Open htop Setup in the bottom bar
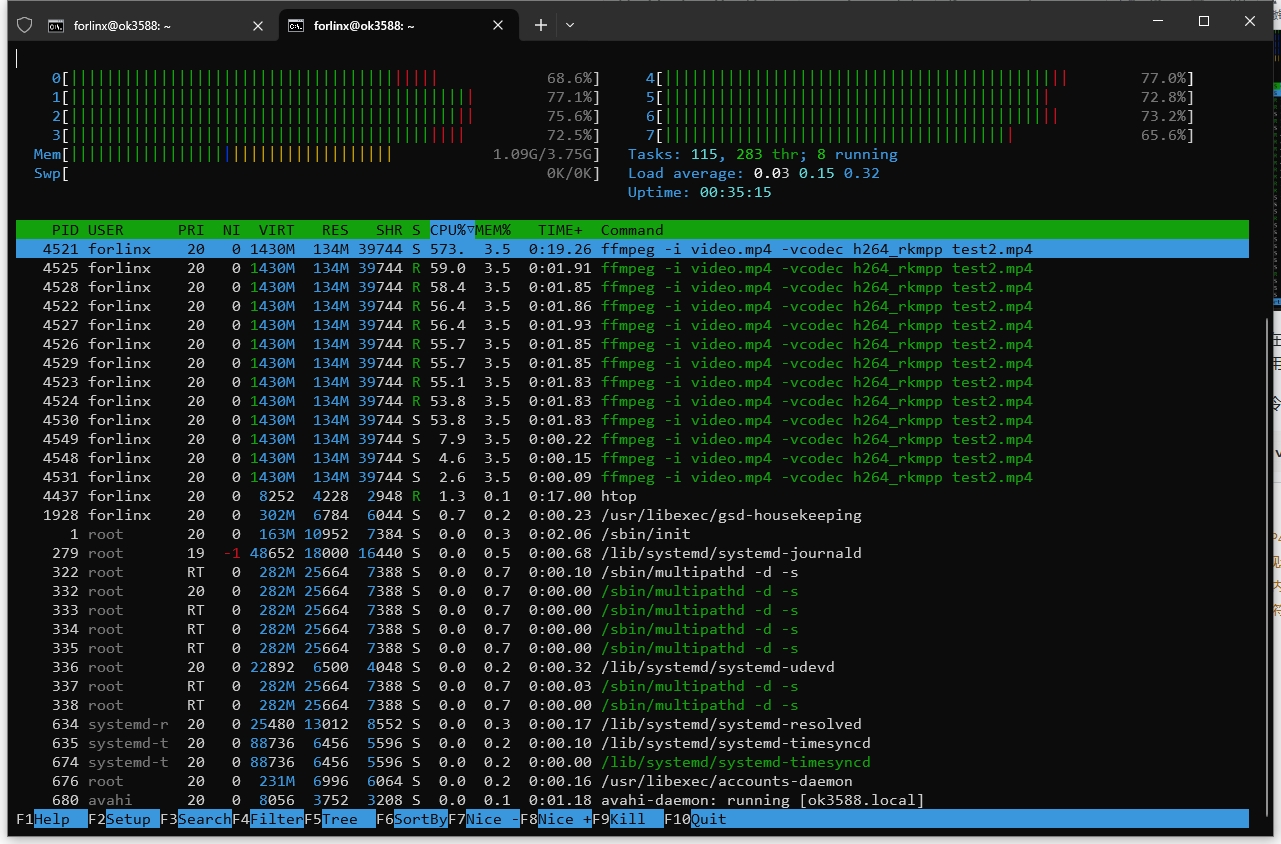Screen dimensions: 1281x844 [x=129, y=819]
